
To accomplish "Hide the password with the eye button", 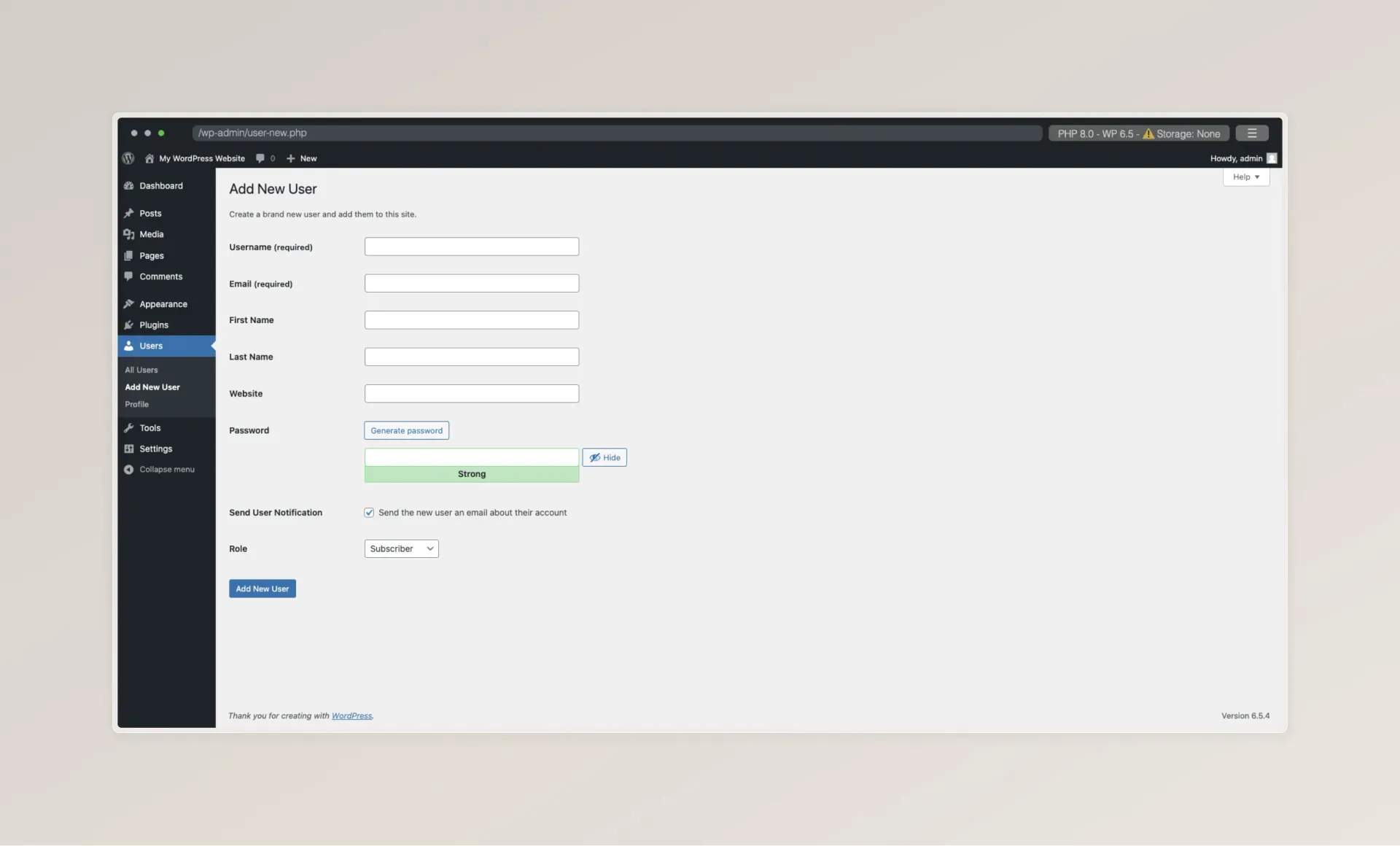I will [604, 457].
